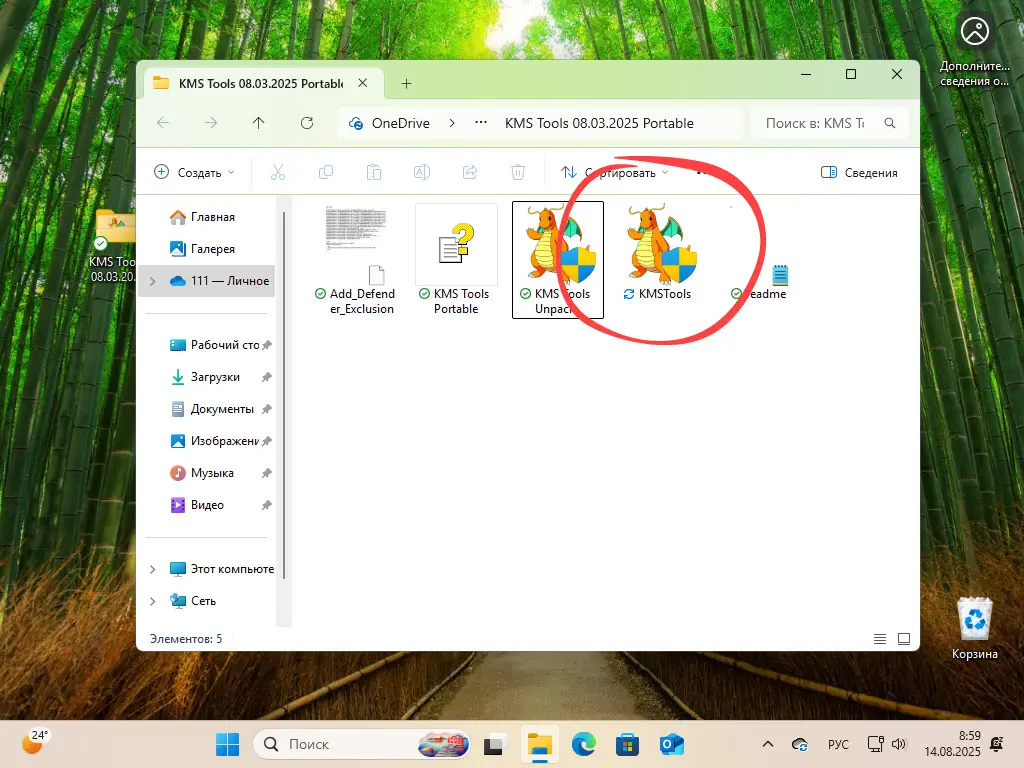This screenshot has width=1024, height=768.
Task: Open a new tab with plus button
Action: click(x=406, y=84)
